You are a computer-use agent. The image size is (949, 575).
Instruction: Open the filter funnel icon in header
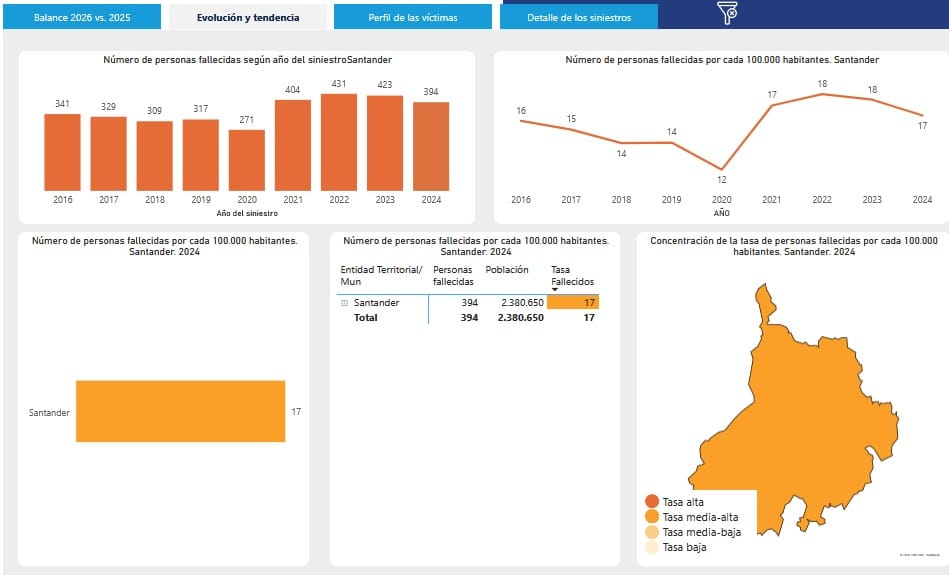click(x=727, y=13)
